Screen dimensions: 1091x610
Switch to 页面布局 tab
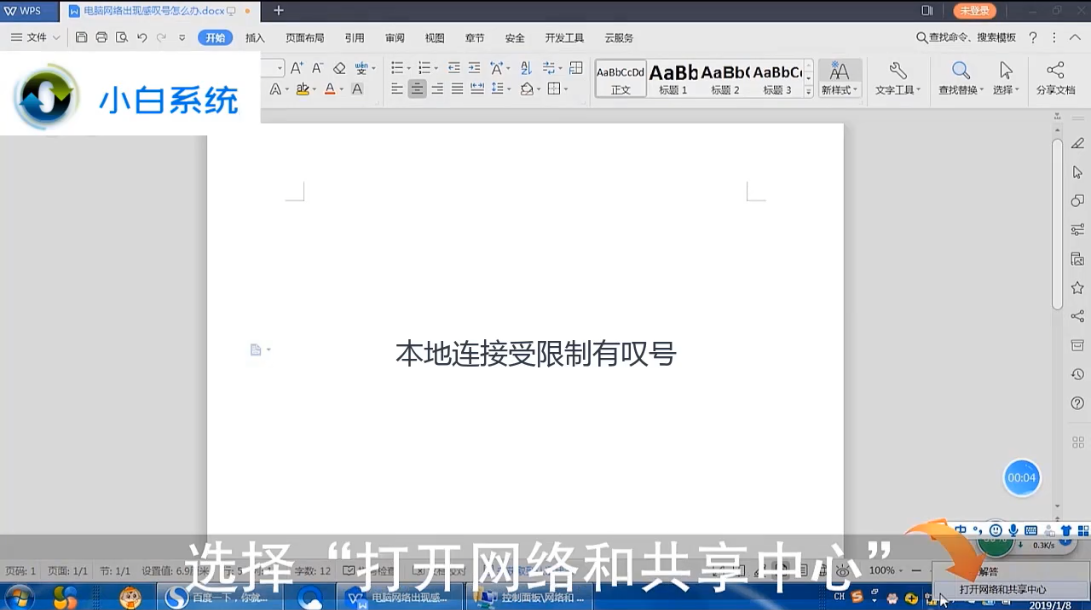point(305,38)
